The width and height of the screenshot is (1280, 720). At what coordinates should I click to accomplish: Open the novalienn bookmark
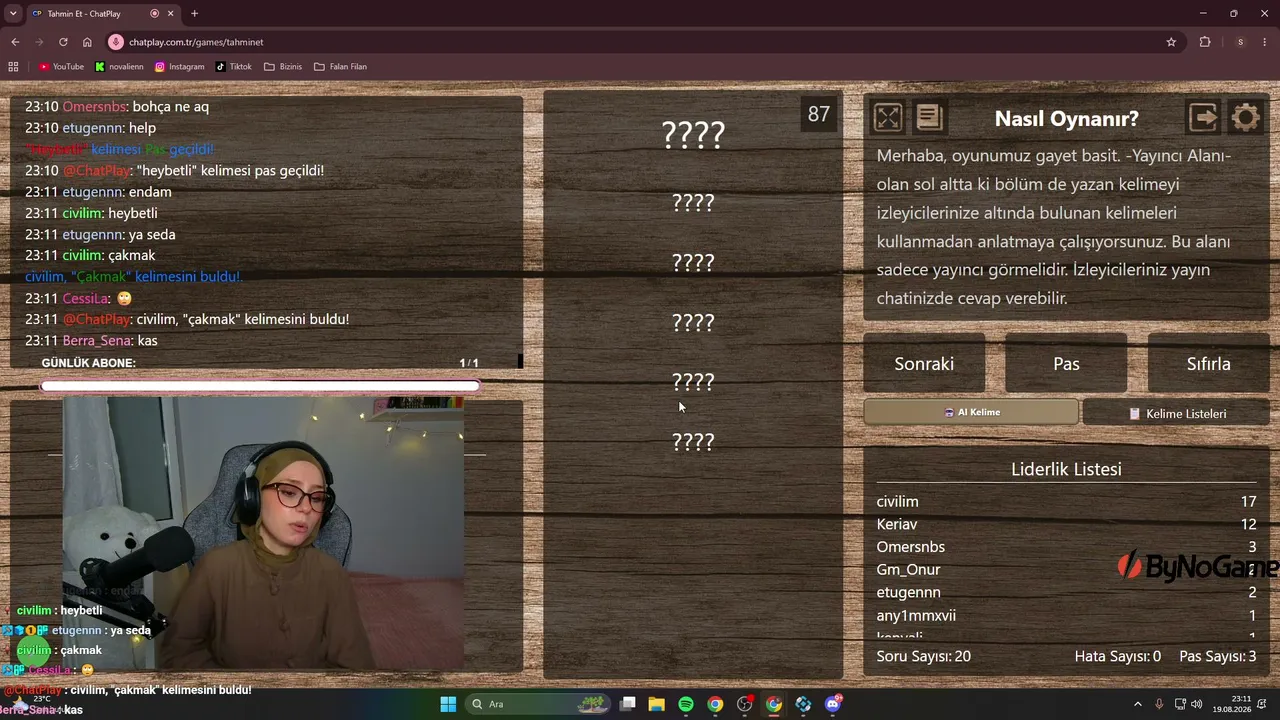120,67
